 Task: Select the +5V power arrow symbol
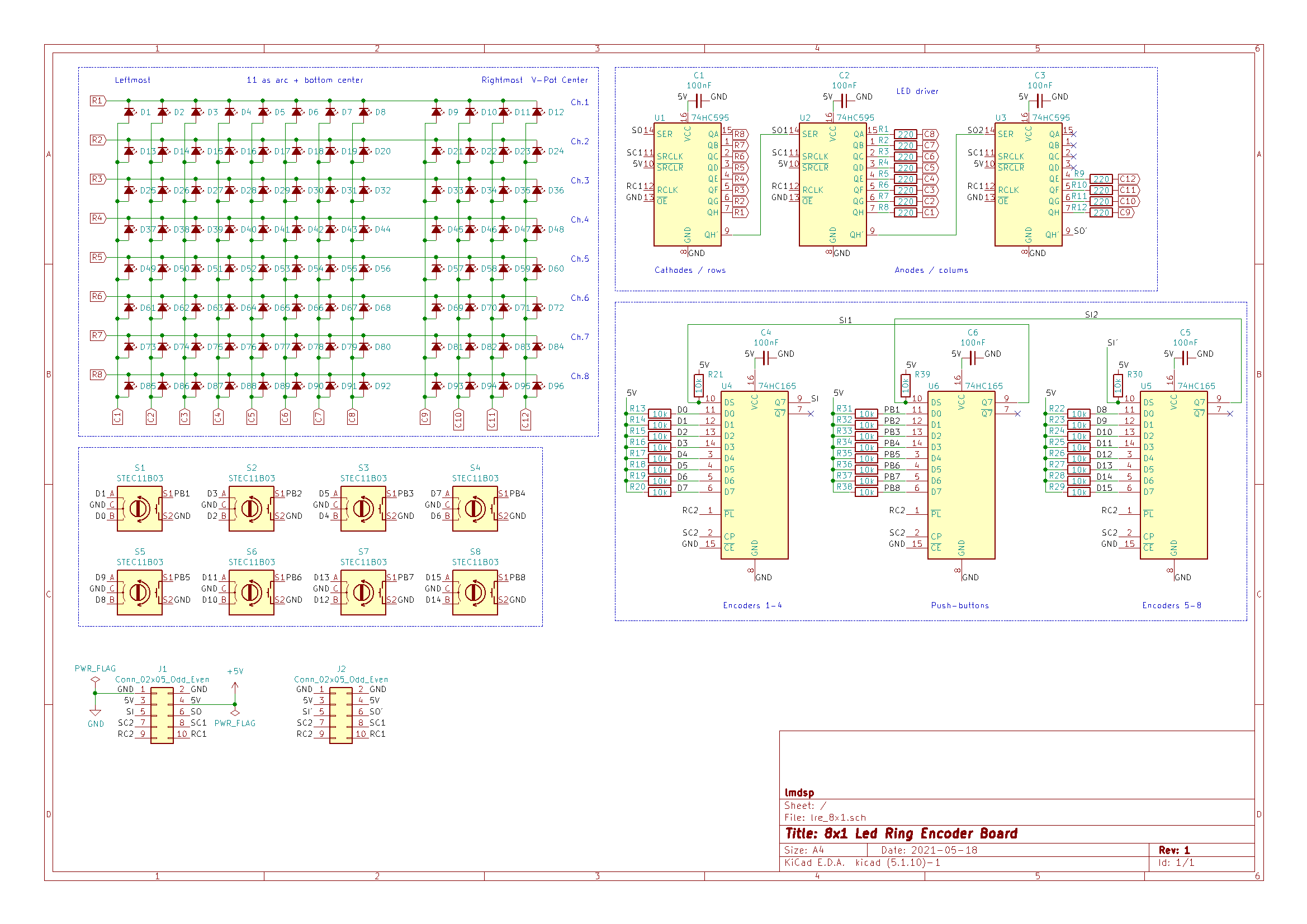pyautogui.click(x=235, y=686)
